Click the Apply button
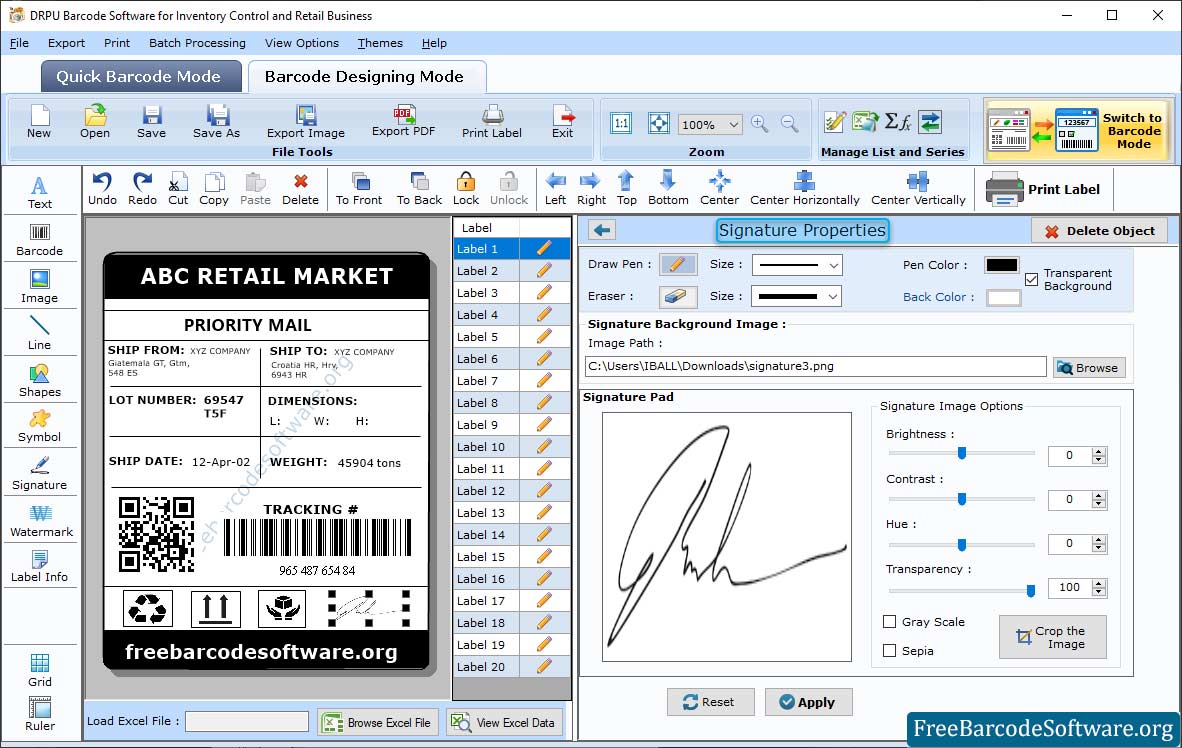Image resolution: width=1182 pixels, height=748 pixels. coord(808,702)
